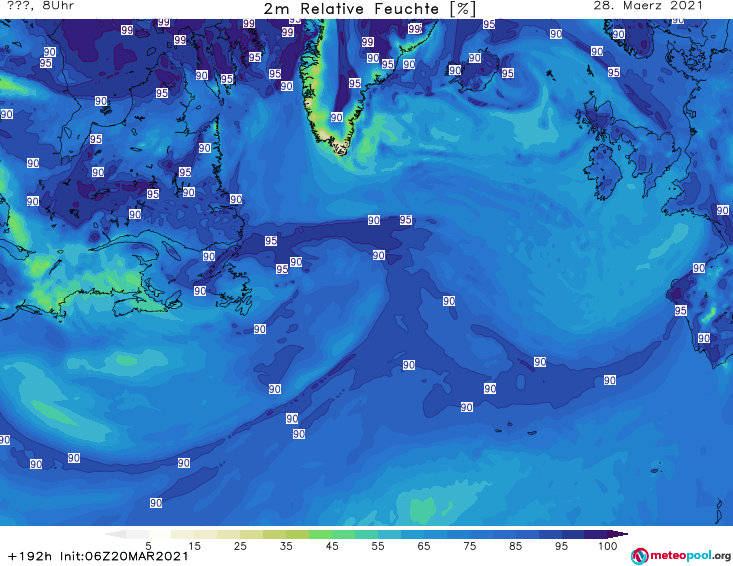The image size is (733, 566).
Task: Click legend value '35'
Action: [286, 546]
